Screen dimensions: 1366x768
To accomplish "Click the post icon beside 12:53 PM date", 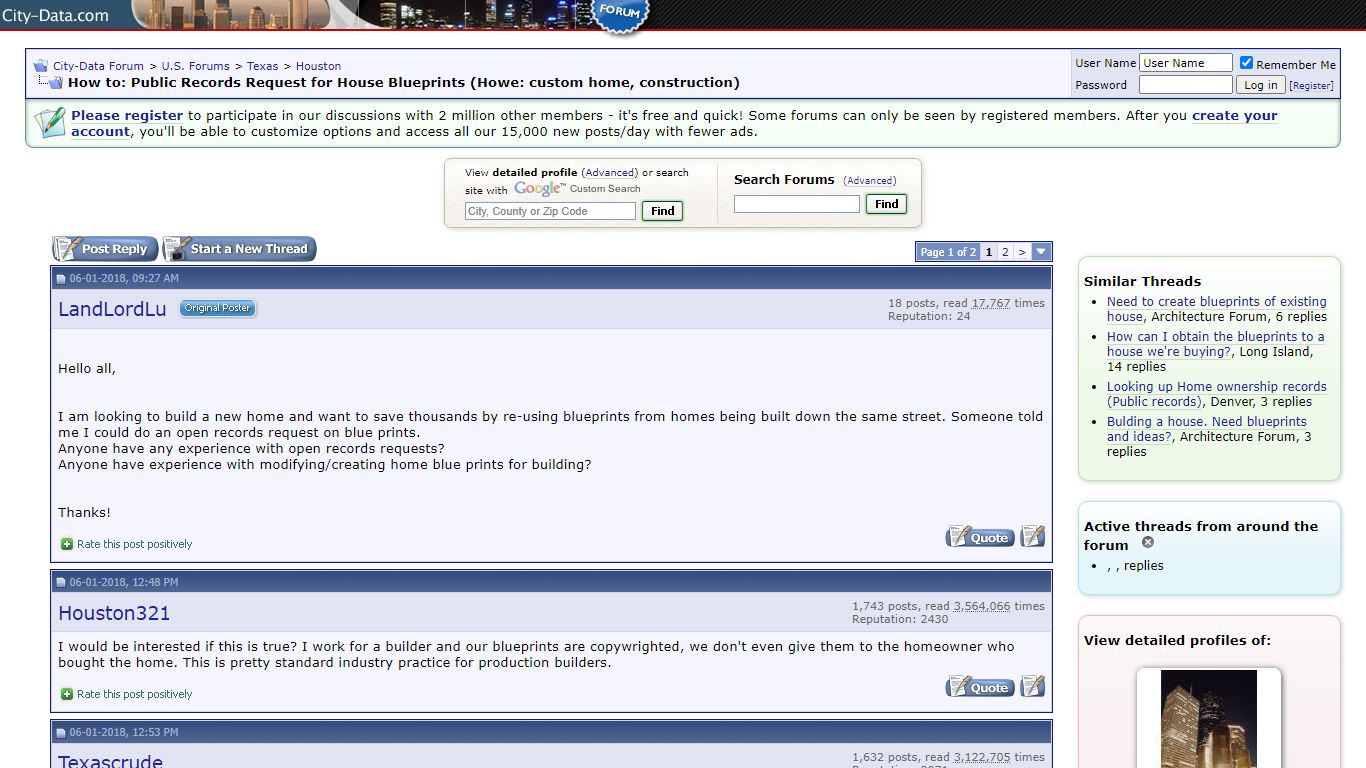I will click(61, 733).
